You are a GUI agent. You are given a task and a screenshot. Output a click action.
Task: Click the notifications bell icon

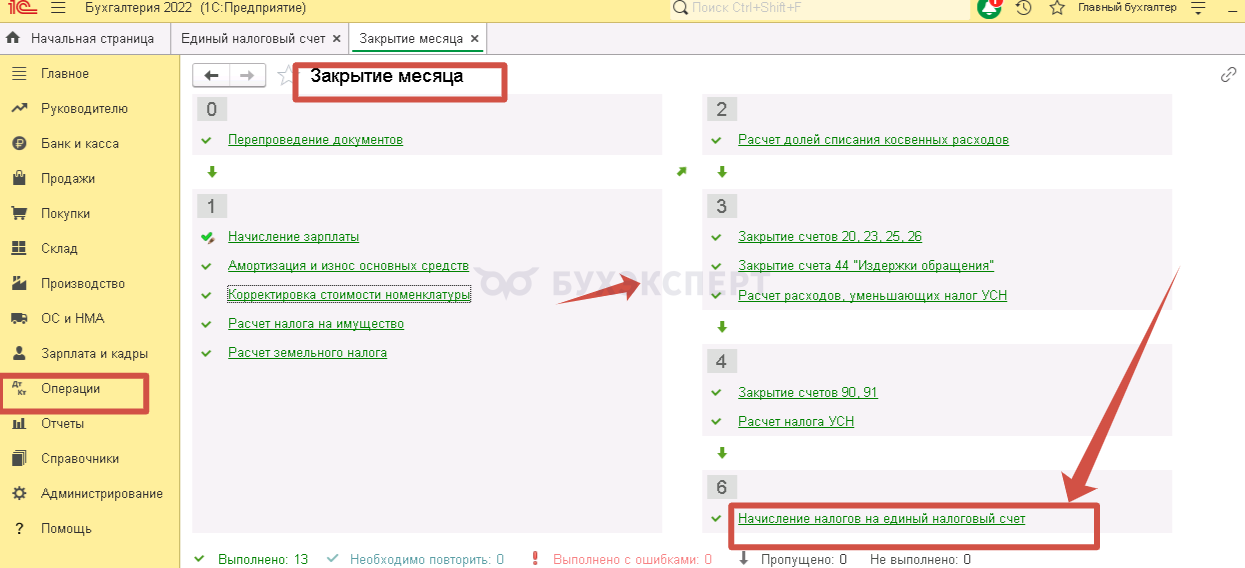coord(989,8)
